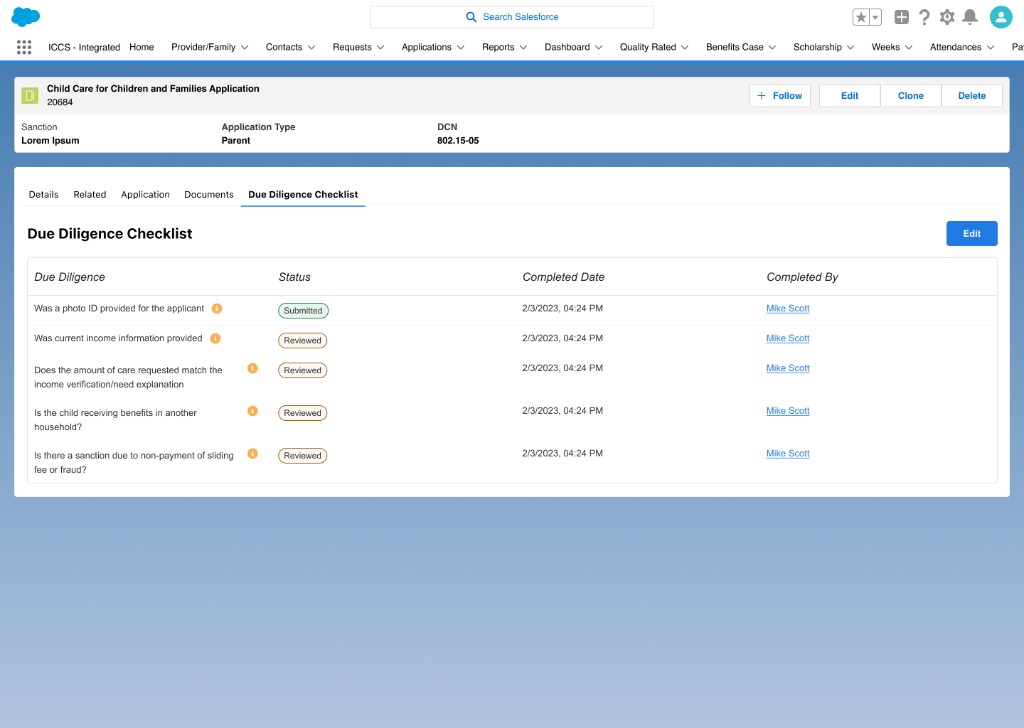Open Mike Scott link in current income row

point(788,338)
